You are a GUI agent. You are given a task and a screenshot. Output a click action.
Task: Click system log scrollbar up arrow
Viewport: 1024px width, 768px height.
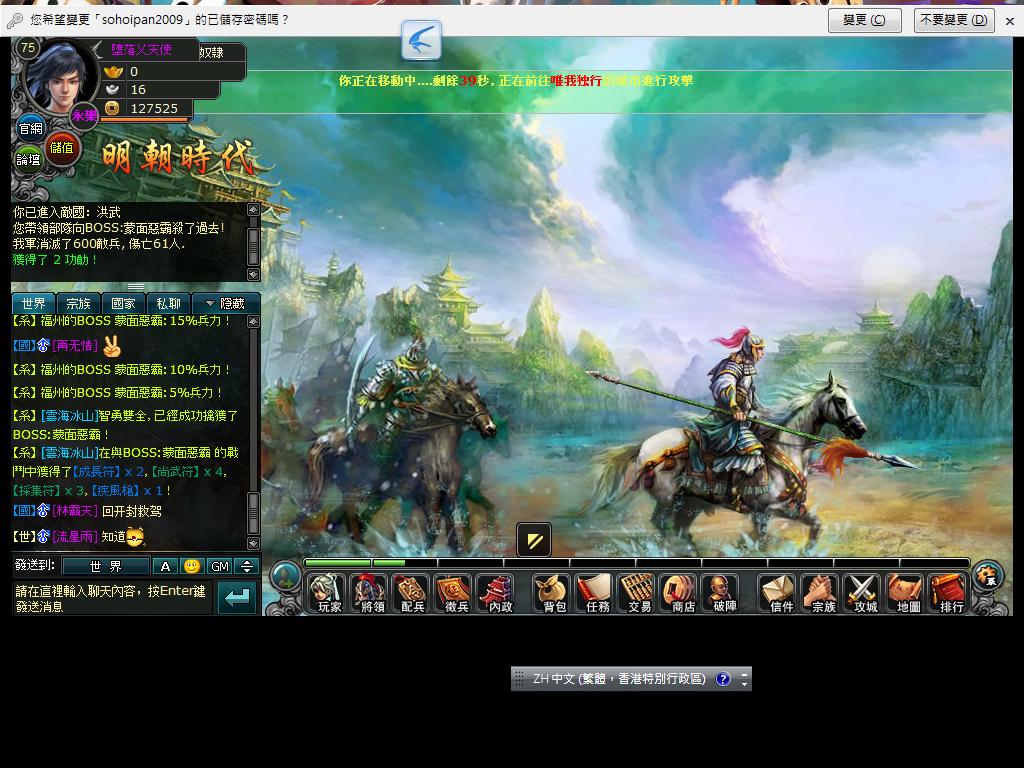pyautogui.click(x=253, y=210)
